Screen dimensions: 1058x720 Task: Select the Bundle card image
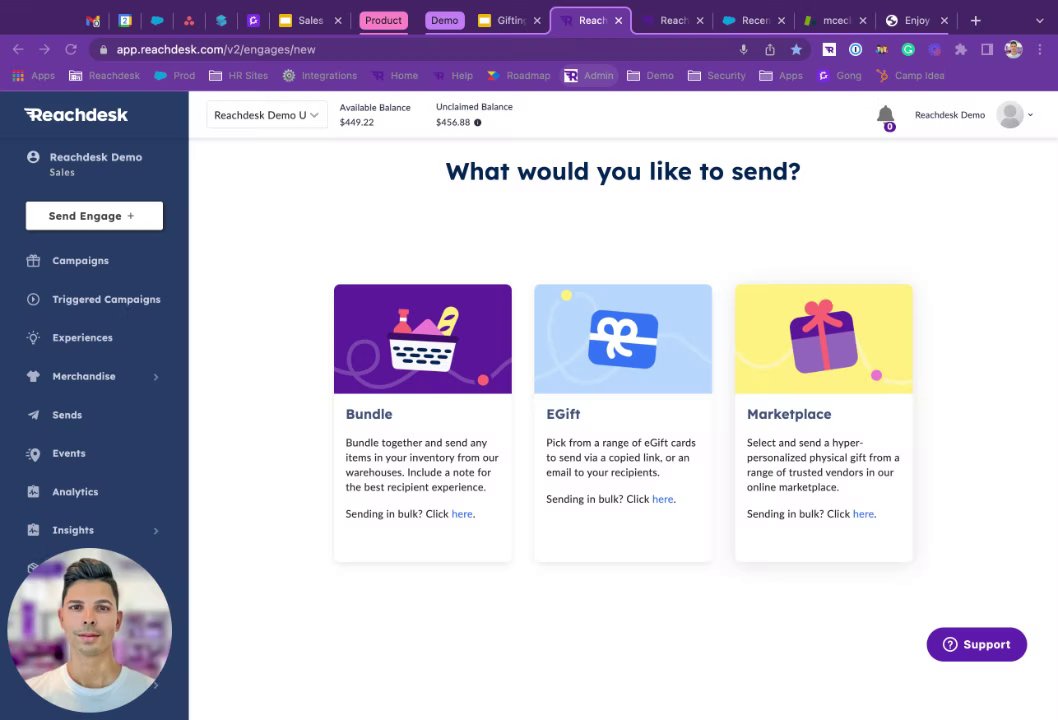422,339
